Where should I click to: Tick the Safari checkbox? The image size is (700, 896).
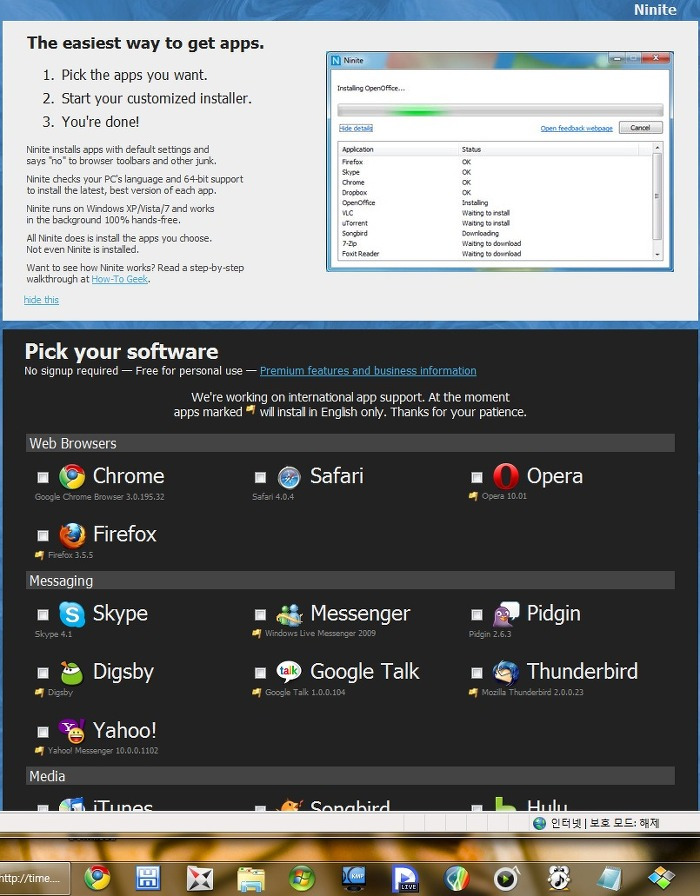[260, 477]
